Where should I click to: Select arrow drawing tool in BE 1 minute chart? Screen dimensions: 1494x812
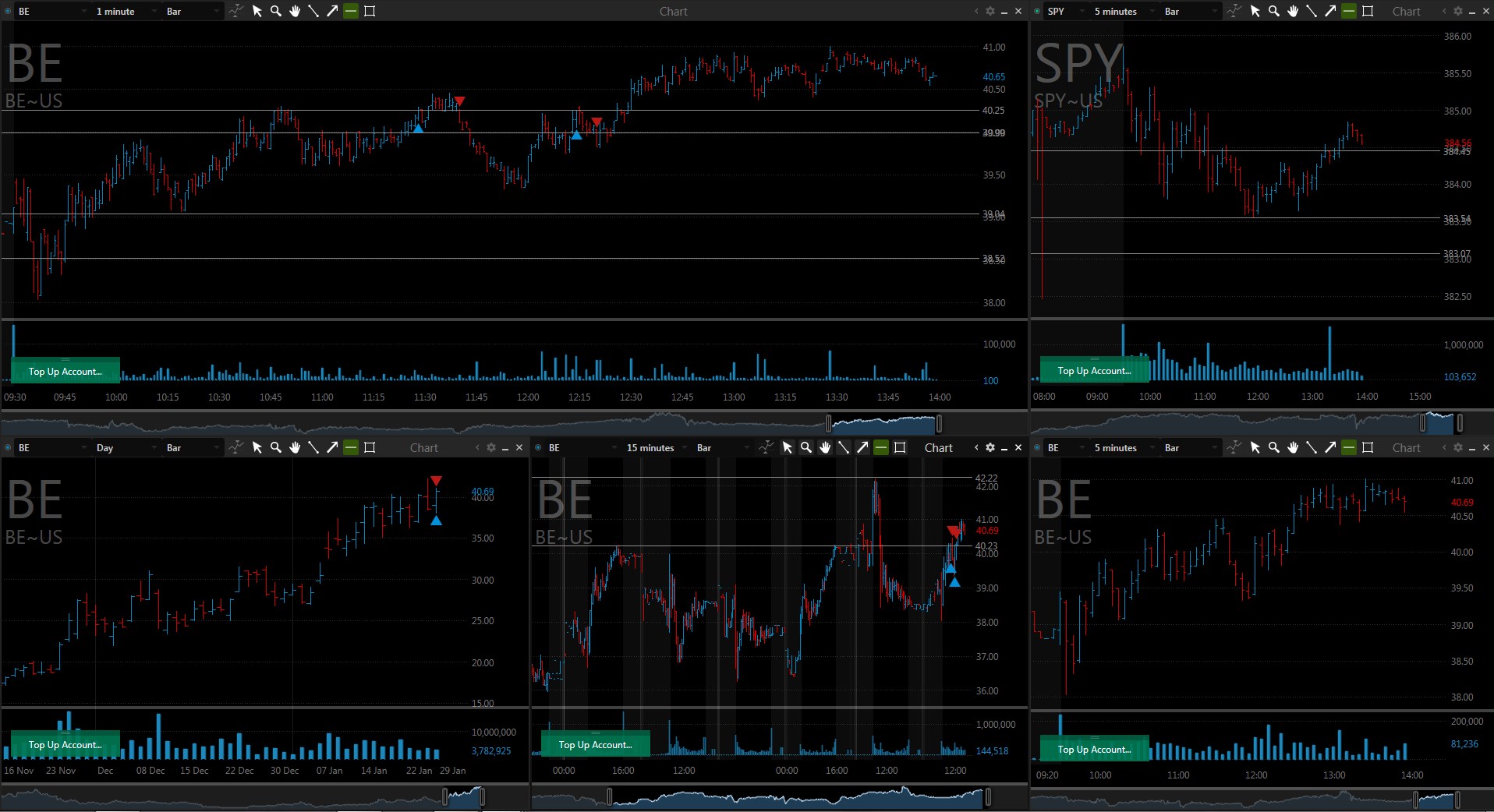point(332,11)
